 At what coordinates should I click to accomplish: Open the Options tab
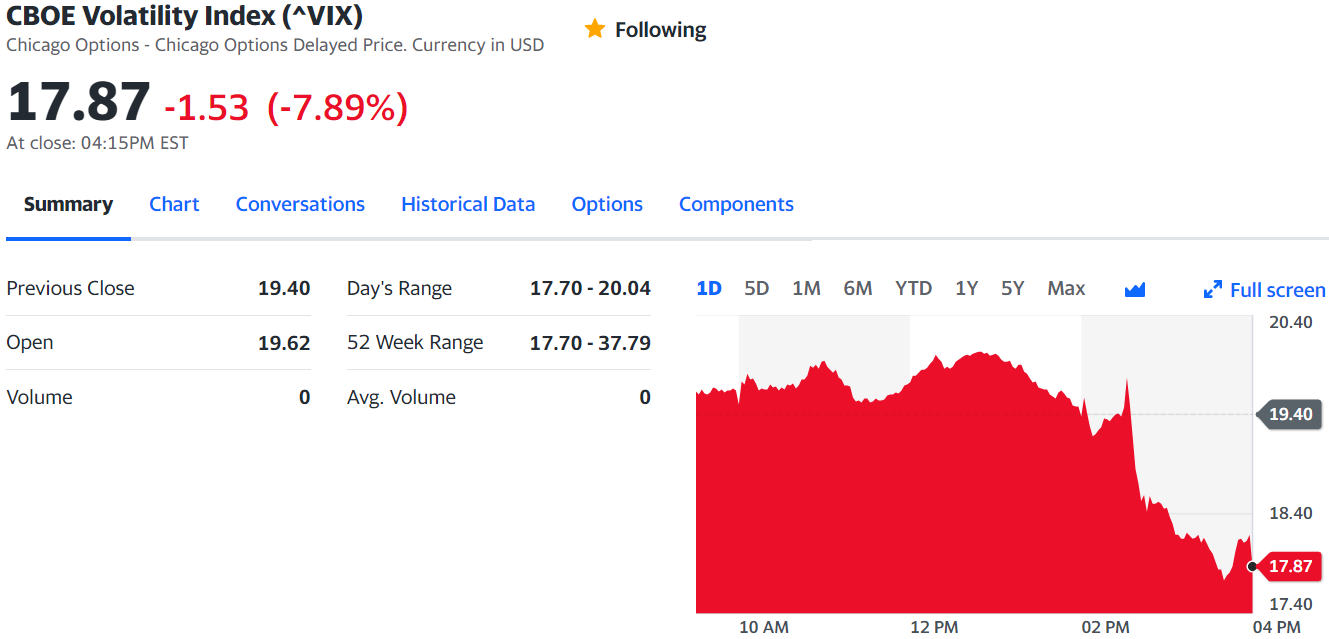(607, 204)
